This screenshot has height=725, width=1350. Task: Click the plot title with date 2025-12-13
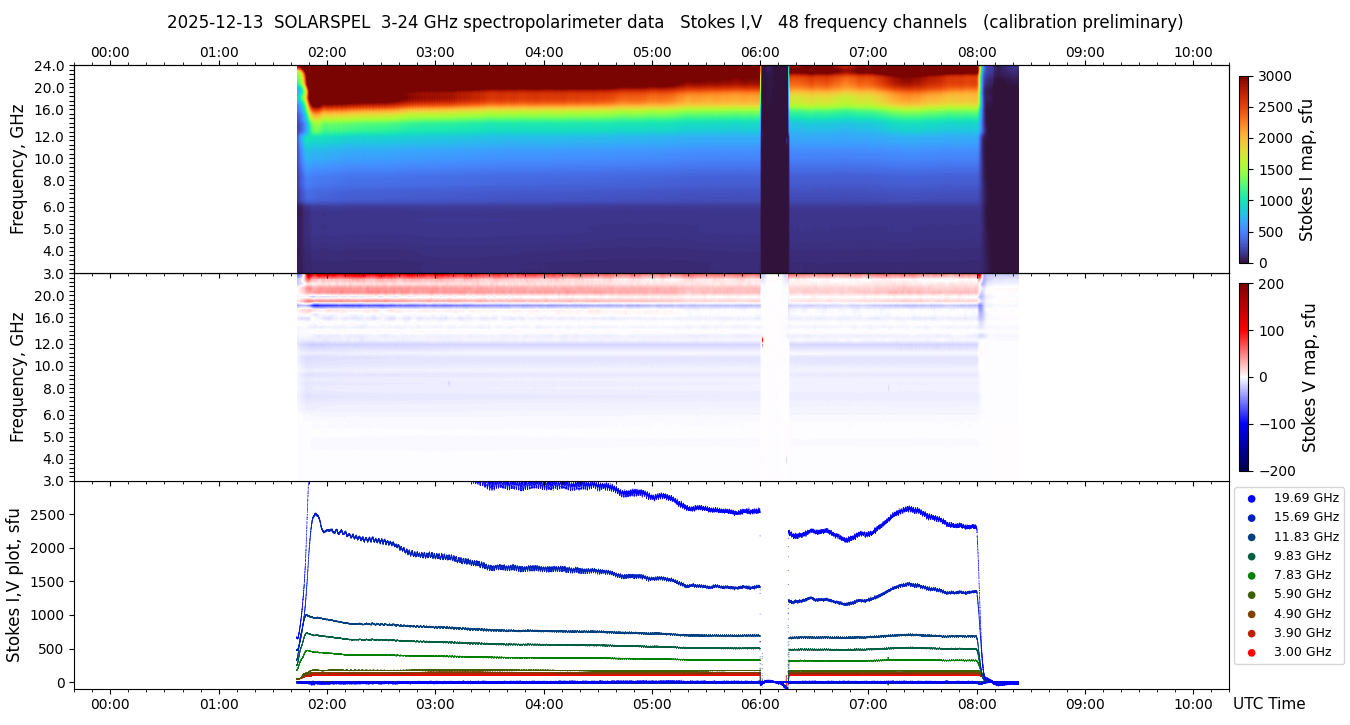pyautogui.click(x=675, y=22)
